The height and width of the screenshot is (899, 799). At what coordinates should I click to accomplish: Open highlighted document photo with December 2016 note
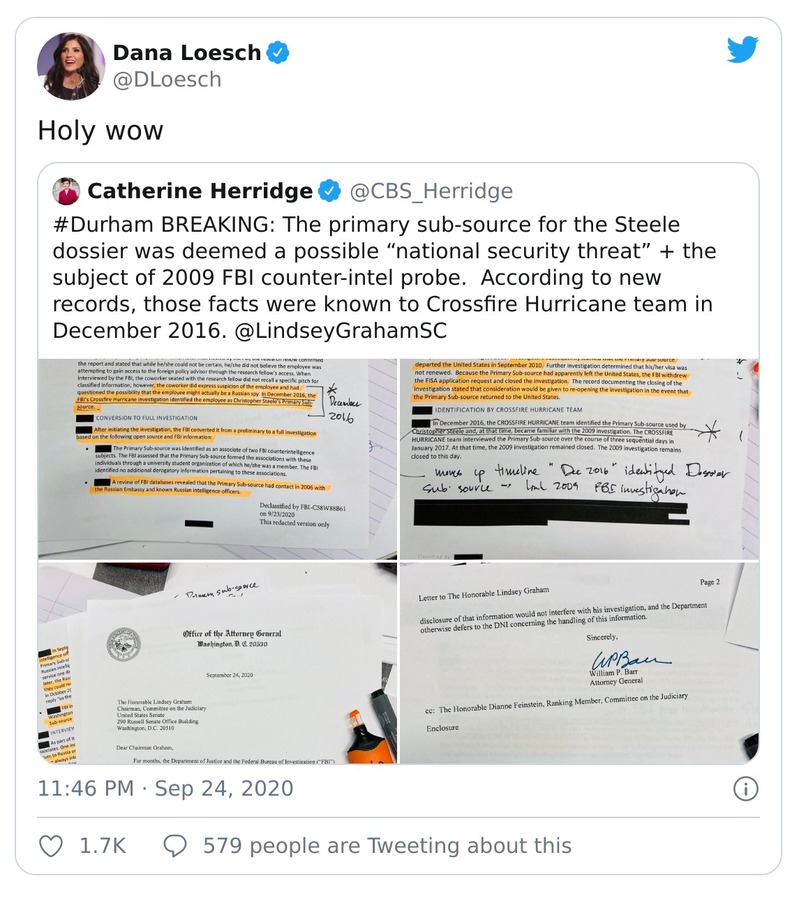tap(217, 459)
